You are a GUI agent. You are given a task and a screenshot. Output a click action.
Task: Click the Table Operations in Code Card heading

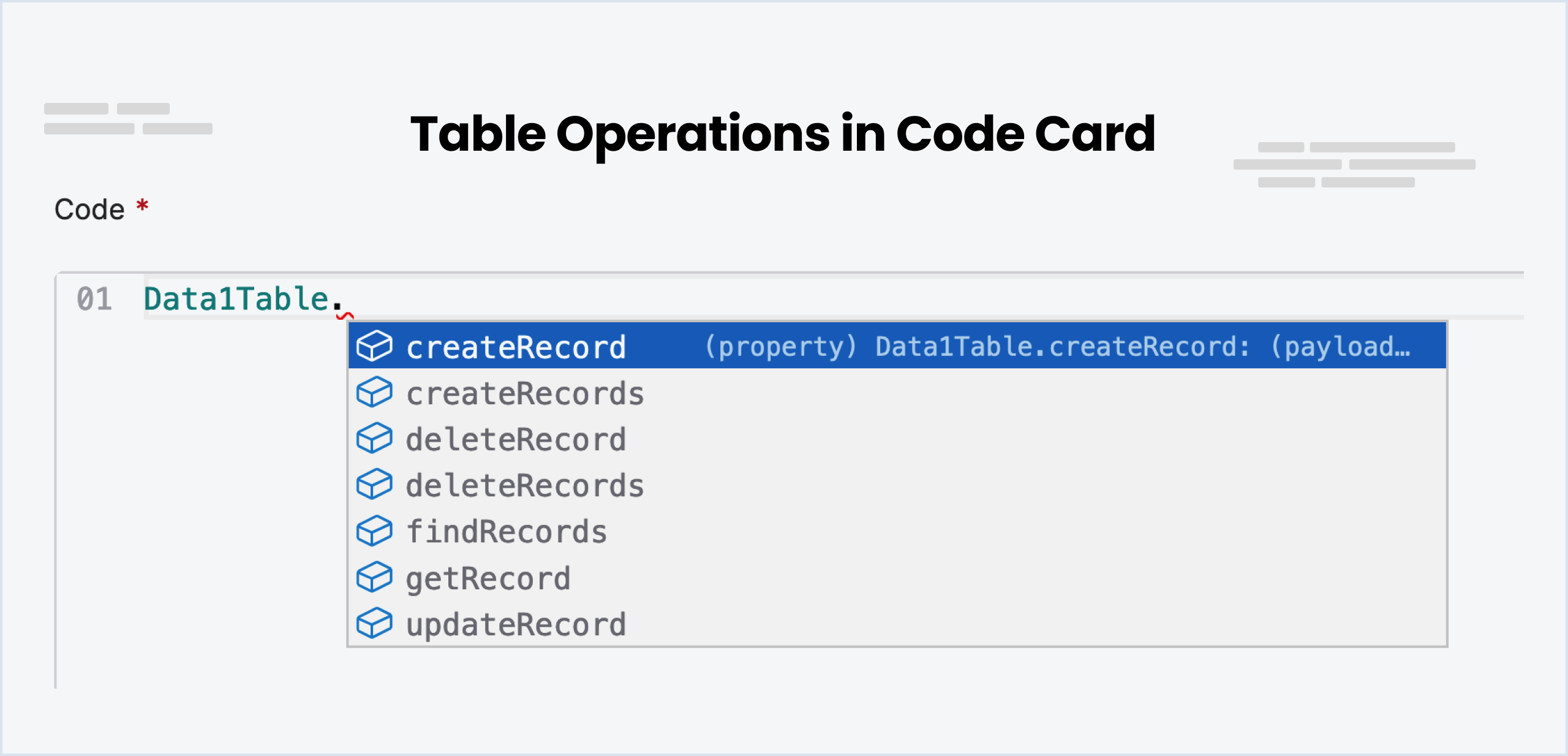tap(783, 135)
